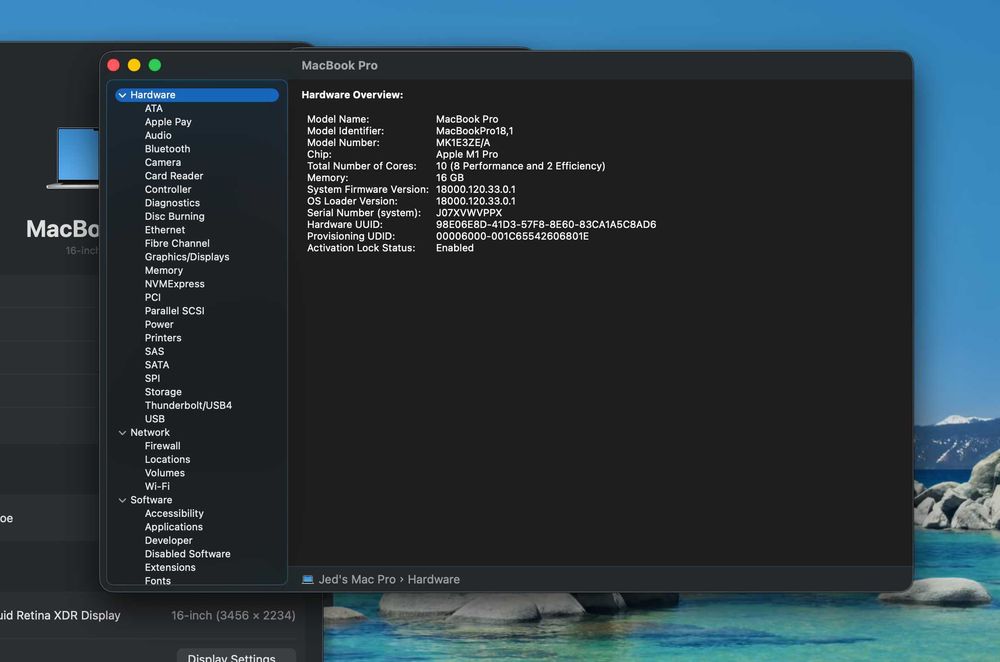This screenshot has height=662, width=1000.
Task: Click the Display Settings button behind
Action: click(236, 656)
